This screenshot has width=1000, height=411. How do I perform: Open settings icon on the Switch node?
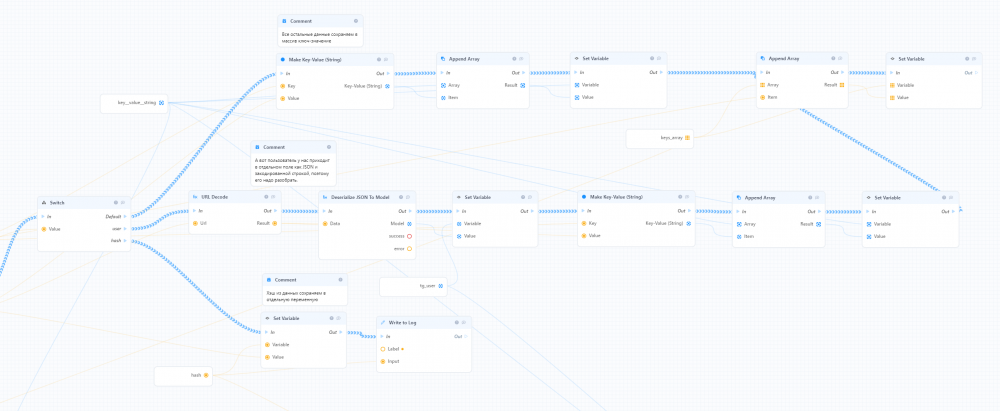116,202
